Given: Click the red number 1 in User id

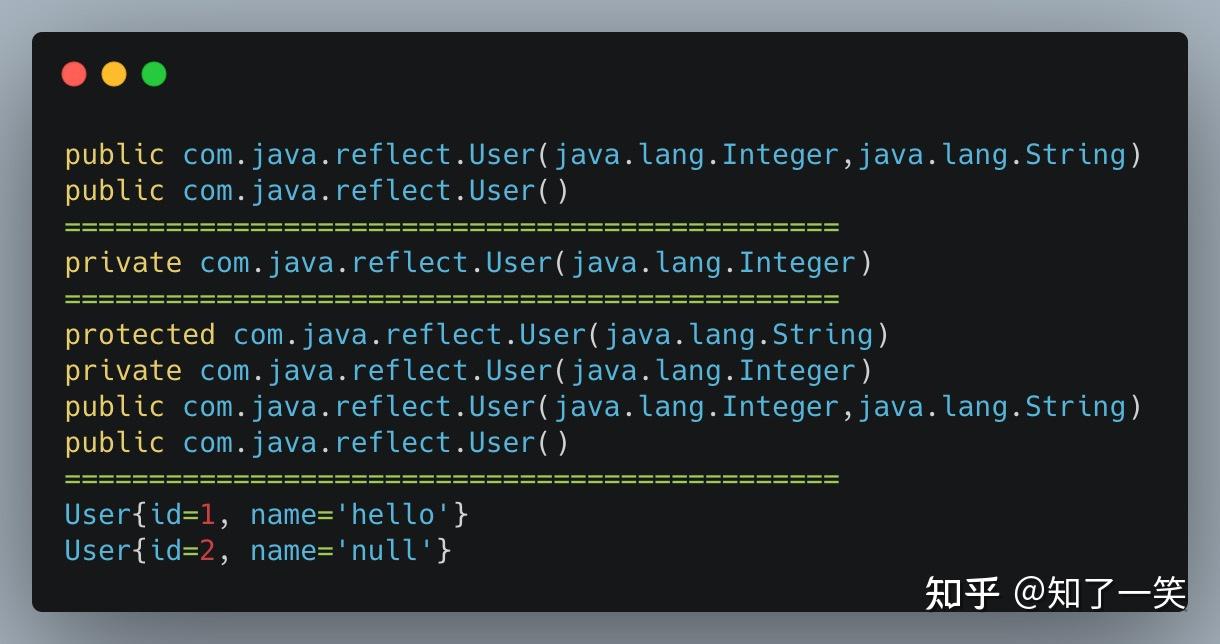Looking at the screenshot, I should click(207, 514).
